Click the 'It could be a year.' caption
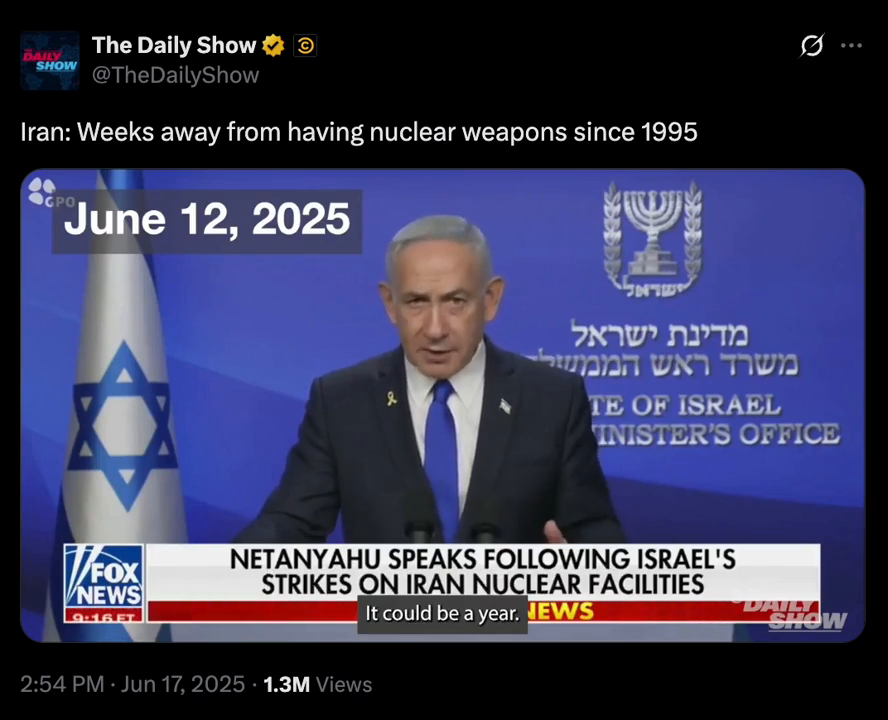This screenshot has height=720, width=888. [x=442, y=614]
